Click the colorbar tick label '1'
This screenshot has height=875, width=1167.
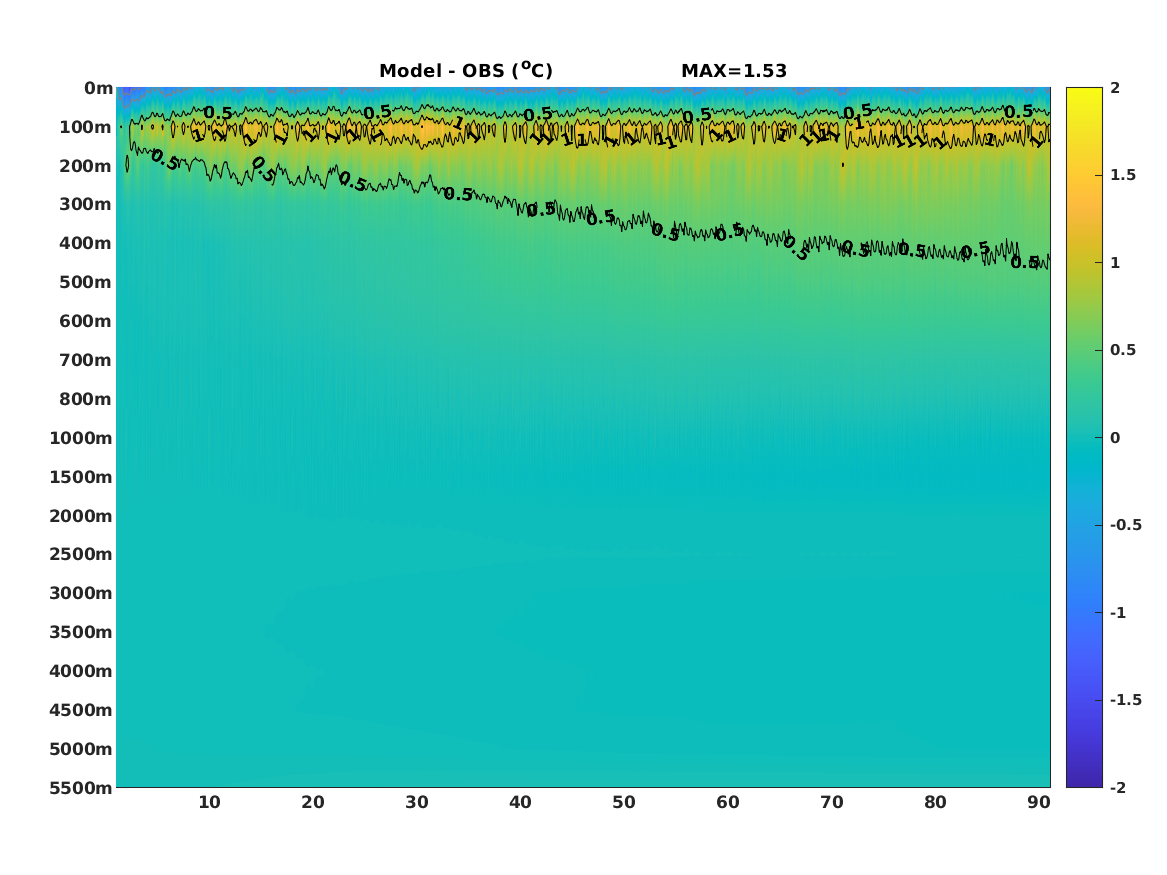pyautogui.click(x=1115, y=263)
